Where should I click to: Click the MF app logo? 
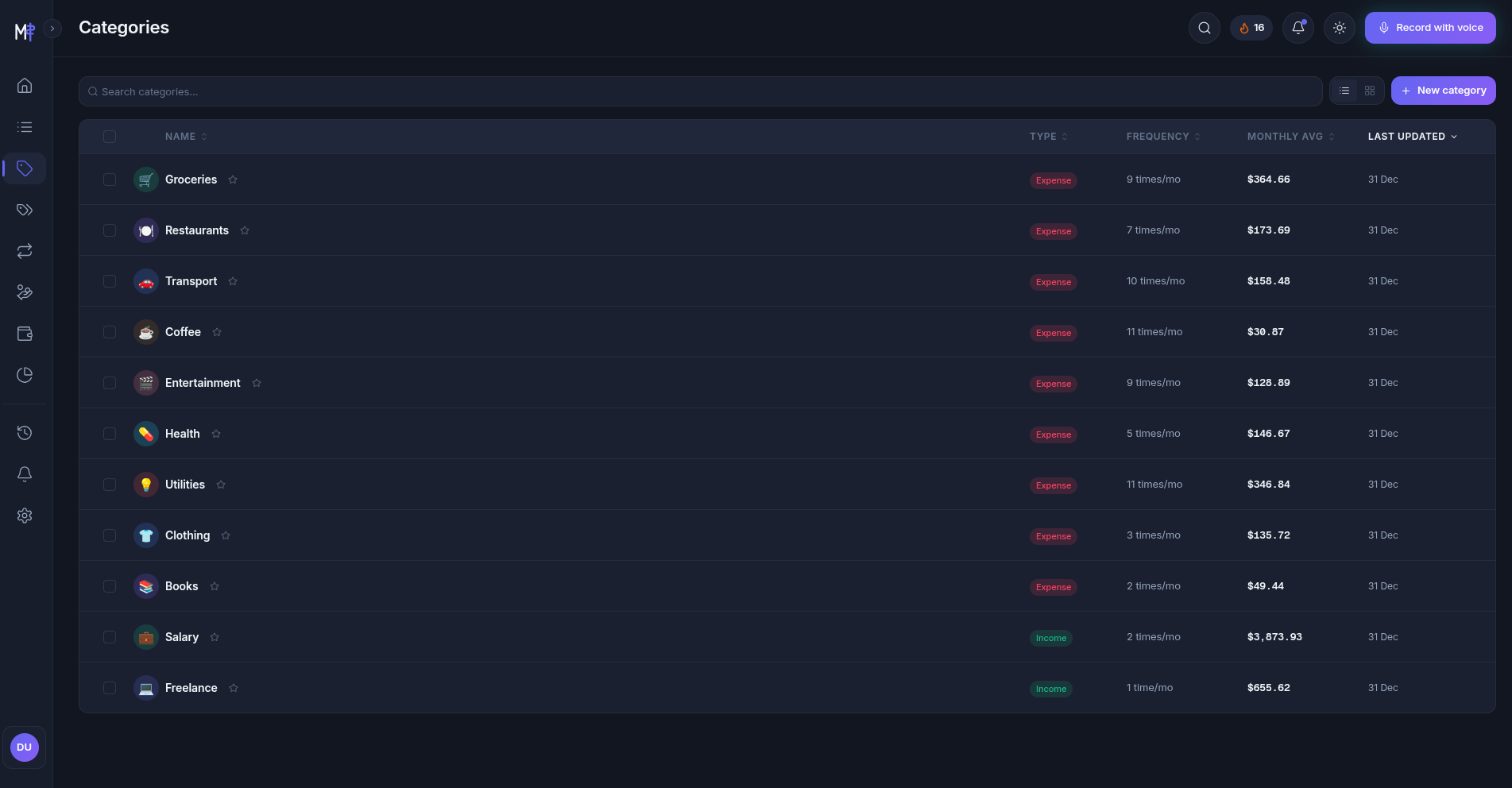point(25,31)
